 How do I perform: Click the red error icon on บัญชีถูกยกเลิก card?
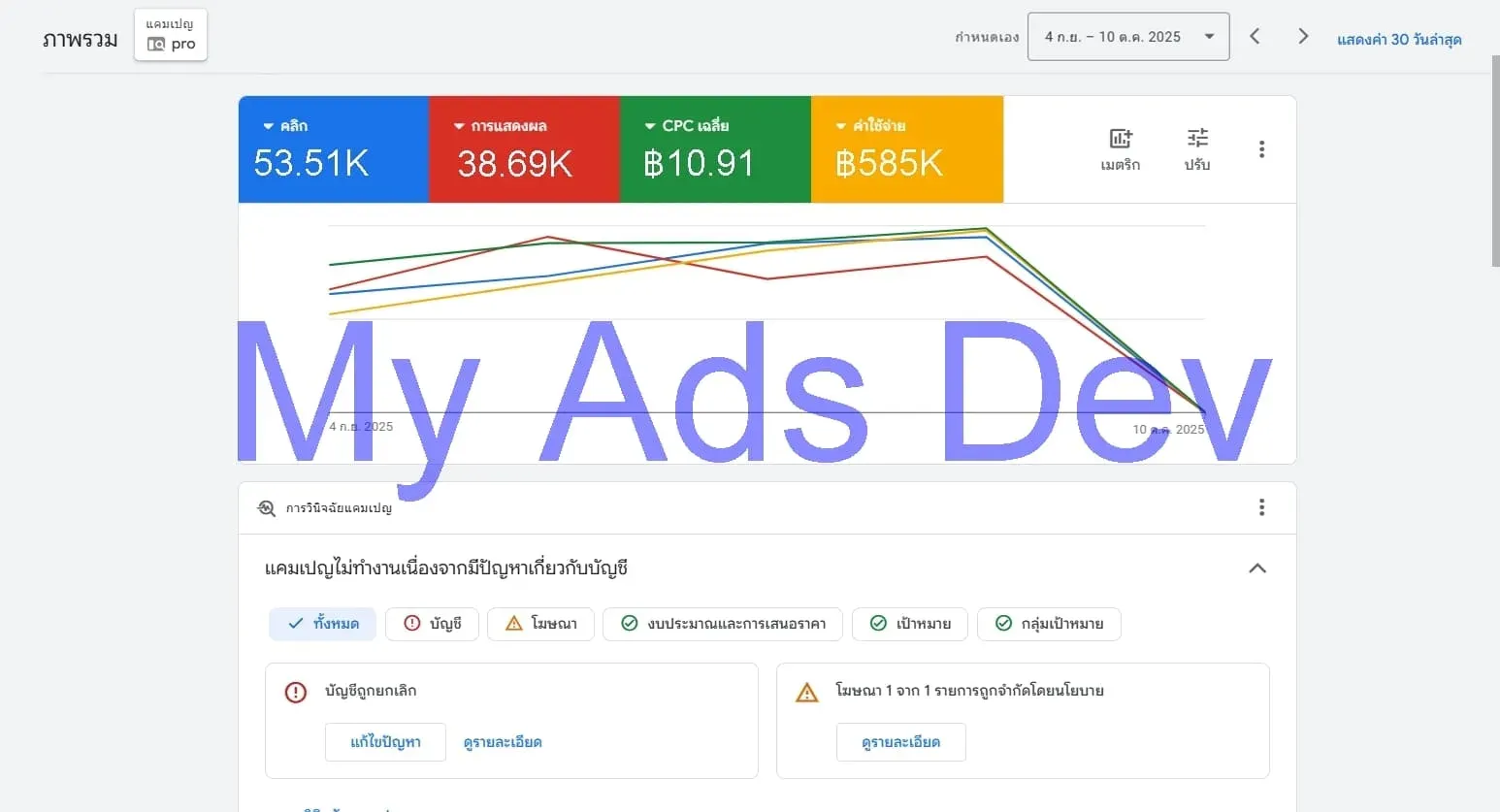[296, 692]
